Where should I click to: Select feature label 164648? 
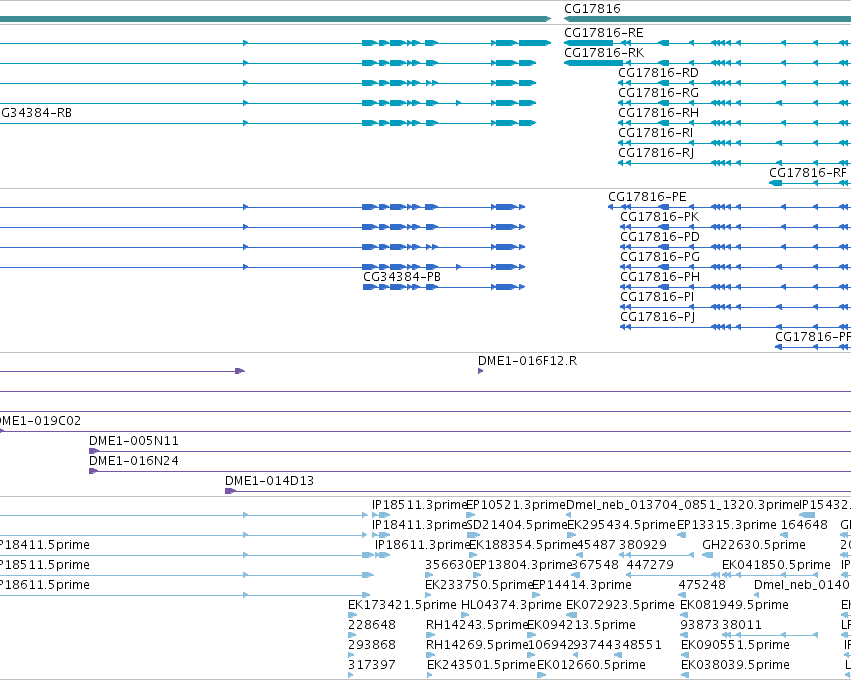coord(804,525)
